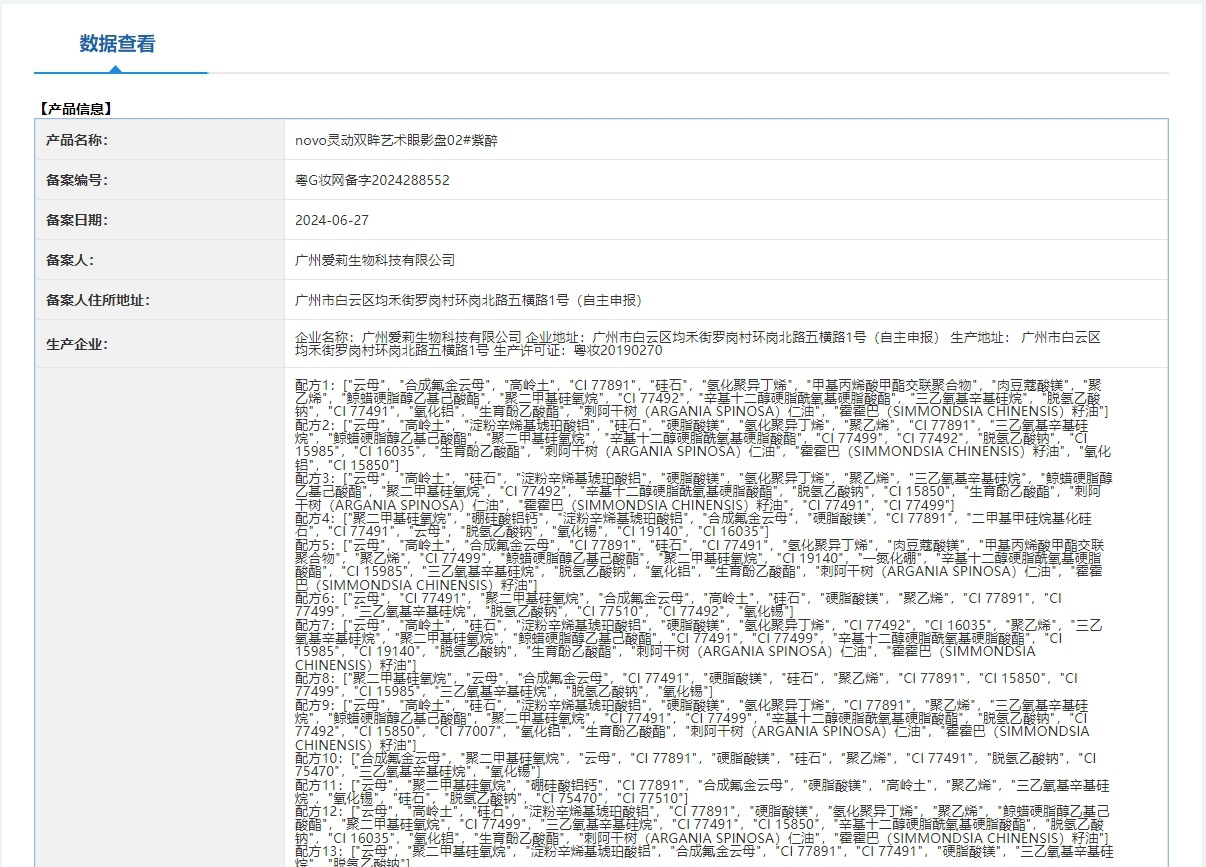Click the 备案人 label cell
The image size is (1206, 867).
[160, 260]
